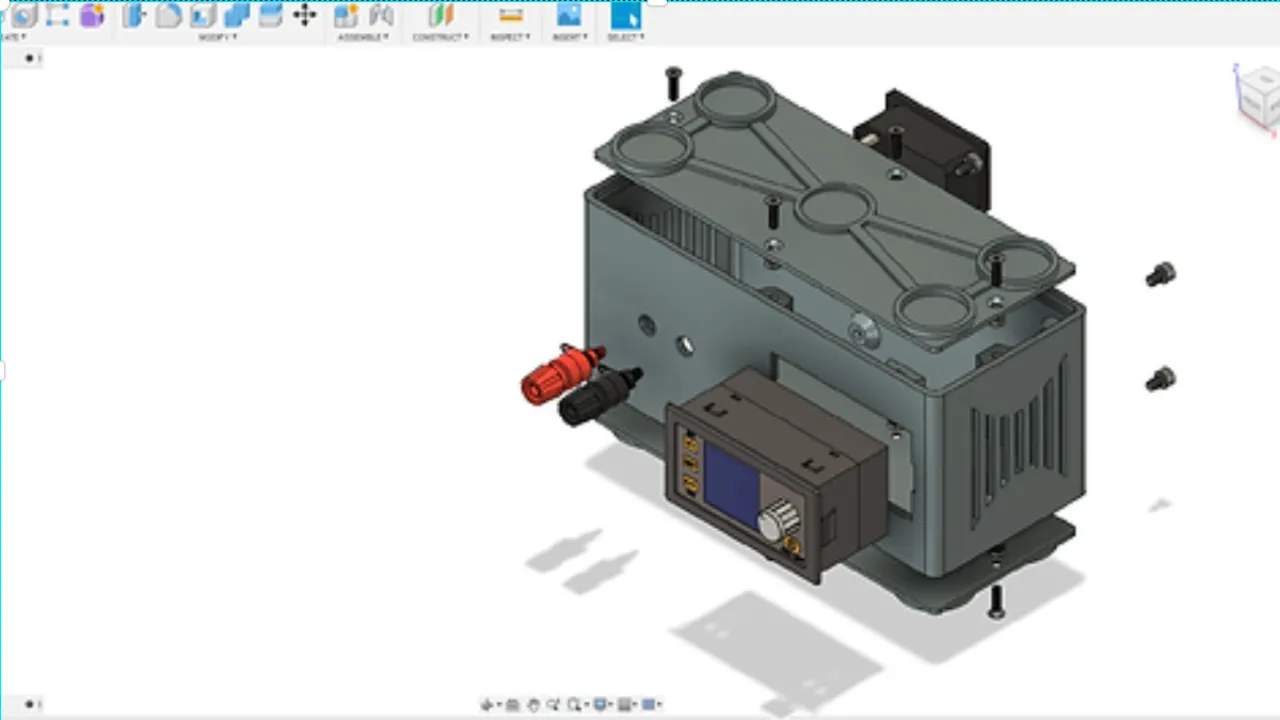Click the Measure ruler icon
1280x720 pixels.
[511, 15]
